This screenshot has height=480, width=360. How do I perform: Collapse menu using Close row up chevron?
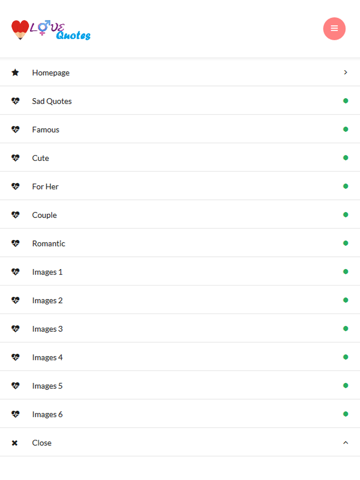tap(346, 443)
